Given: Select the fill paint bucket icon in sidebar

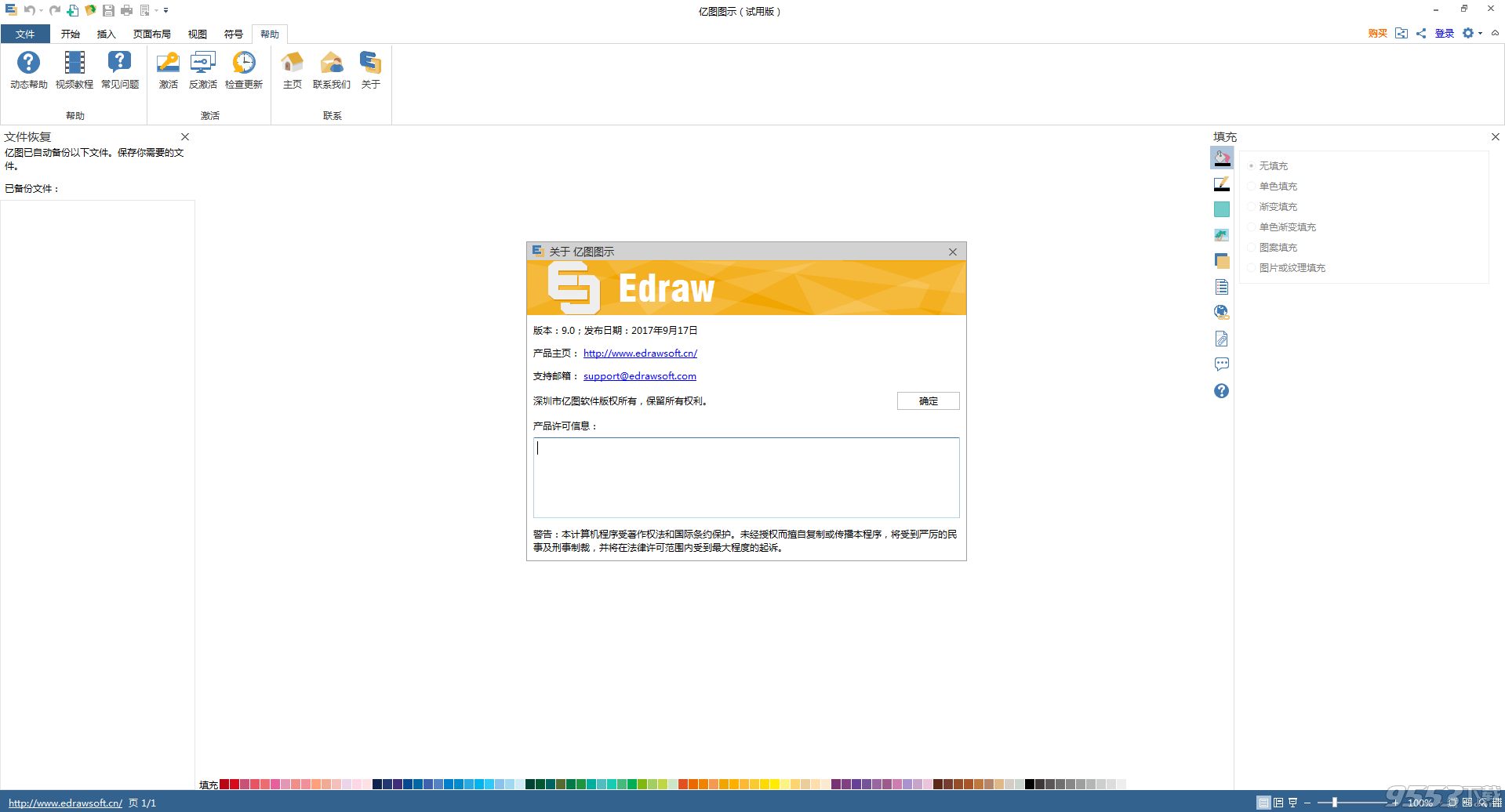Looking at the screenshot, I should coord(1222,158).
